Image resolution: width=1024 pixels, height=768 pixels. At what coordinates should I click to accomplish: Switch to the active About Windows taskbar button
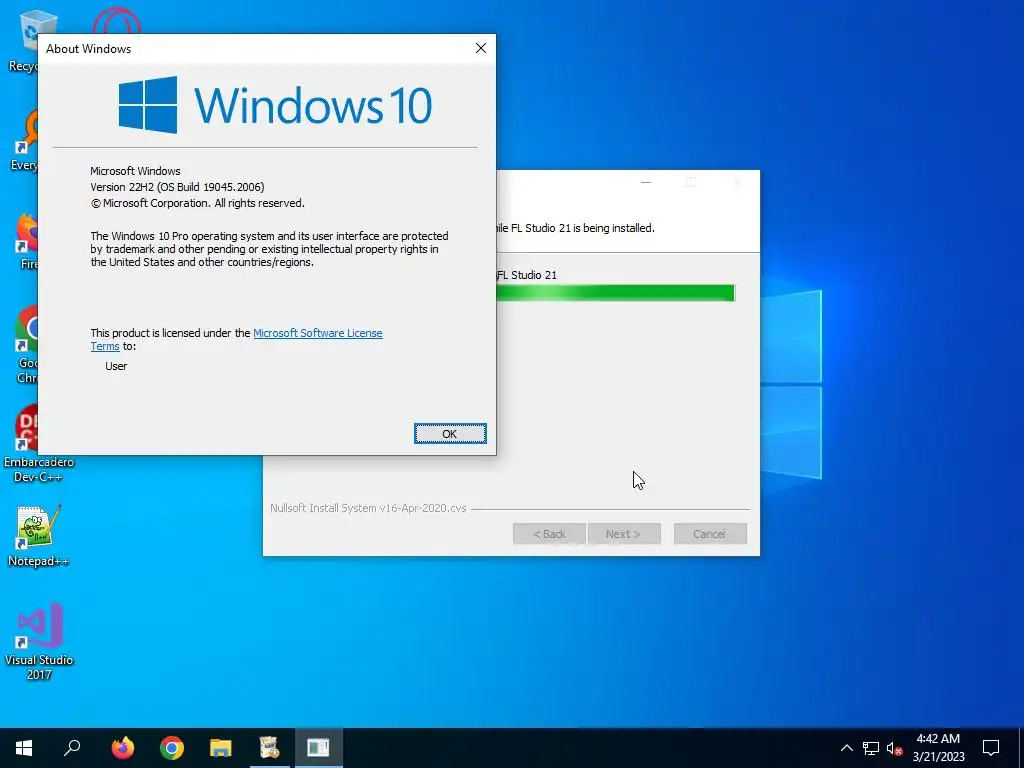coord(319,748)
